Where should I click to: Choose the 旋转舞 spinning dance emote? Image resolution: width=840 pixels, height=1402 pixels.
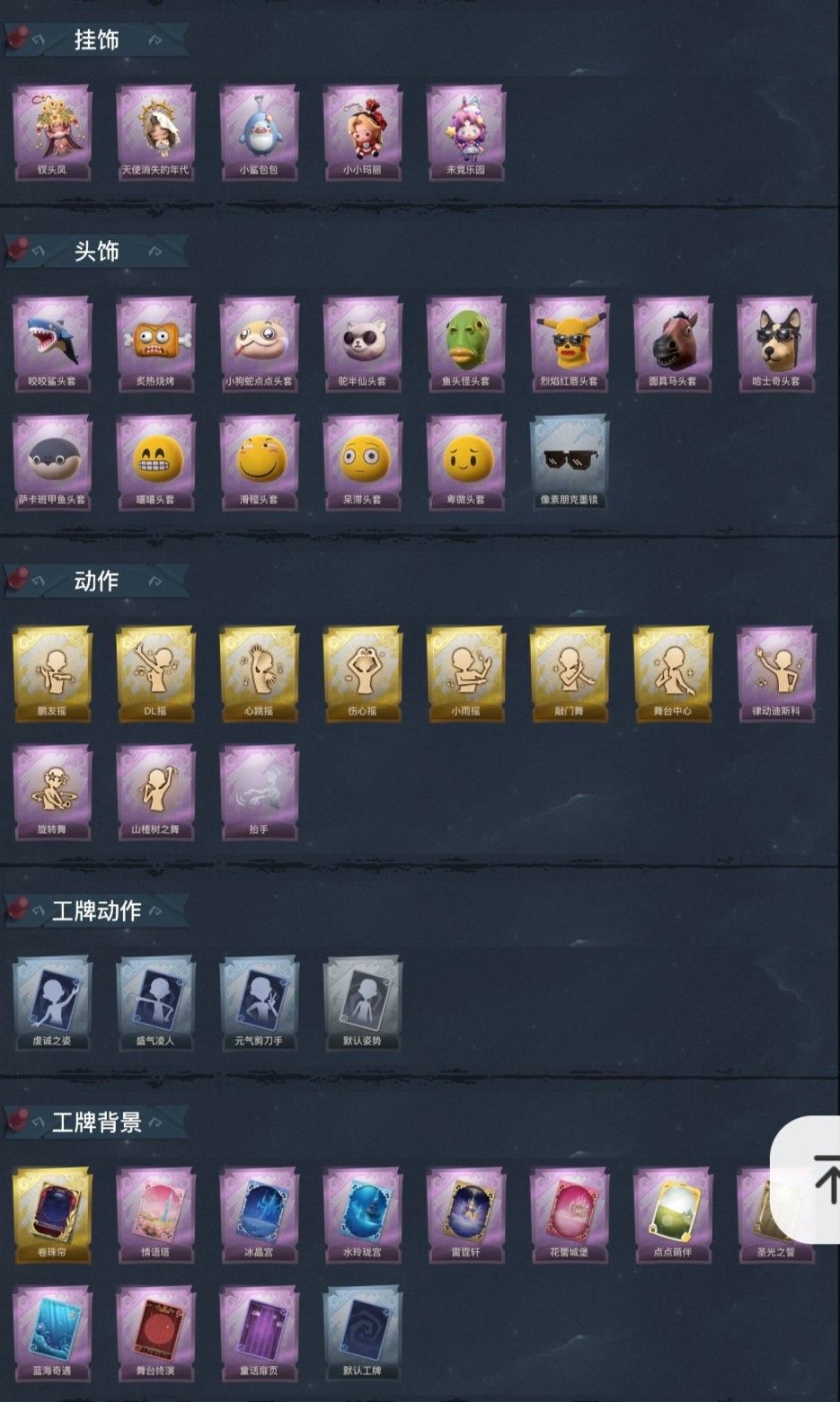52,793
